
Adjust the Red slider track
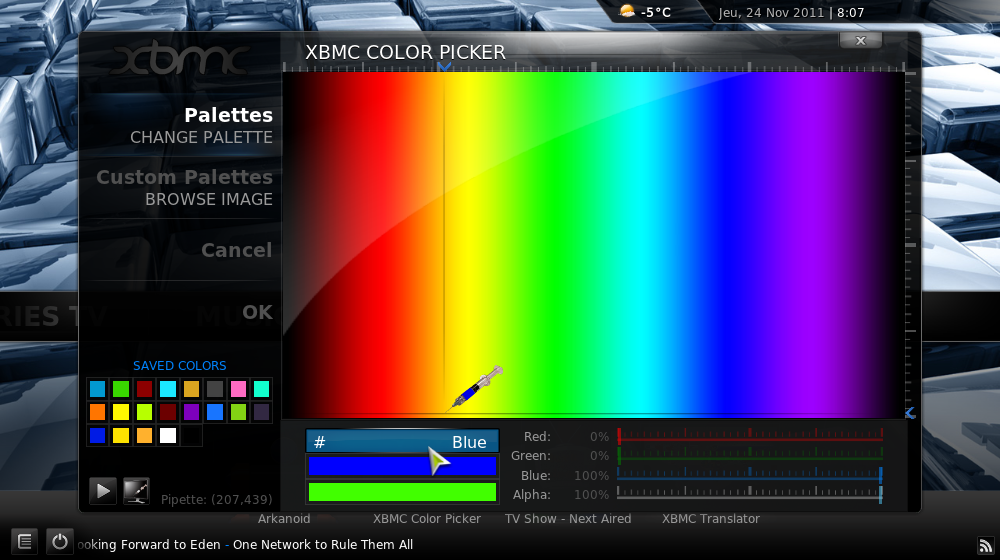click(x=750, y=437)
